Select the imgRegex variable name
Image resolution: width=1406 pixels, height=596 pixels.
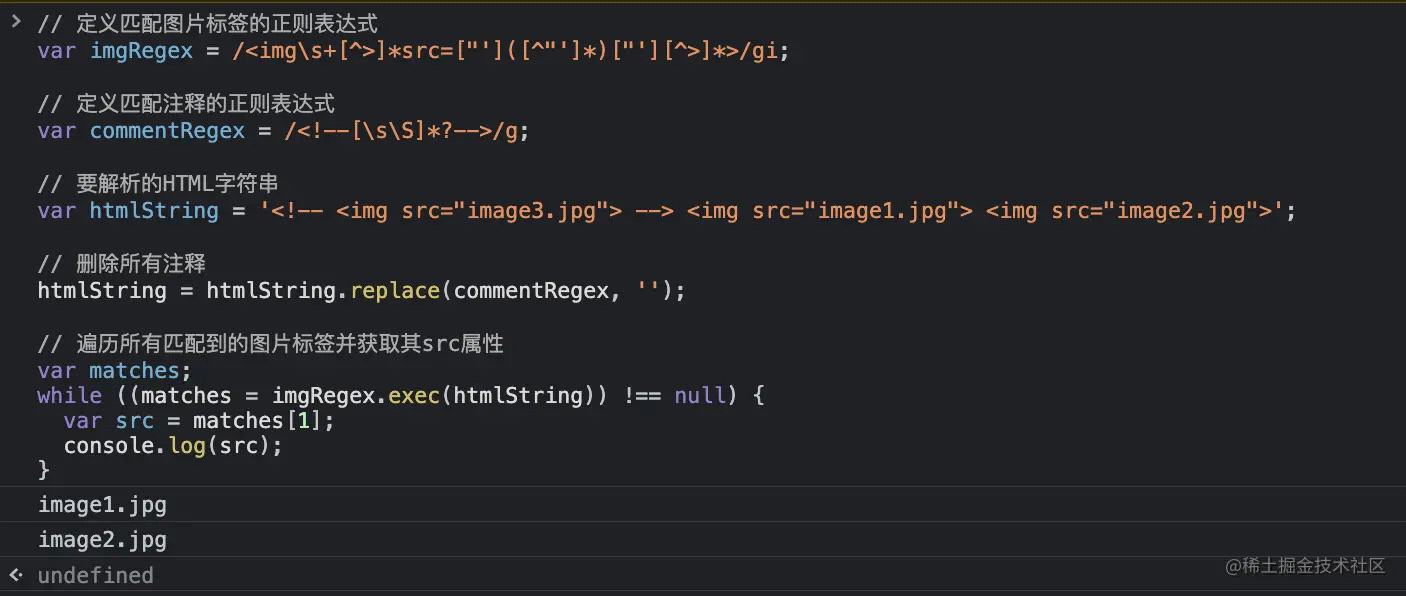(141, 50)
